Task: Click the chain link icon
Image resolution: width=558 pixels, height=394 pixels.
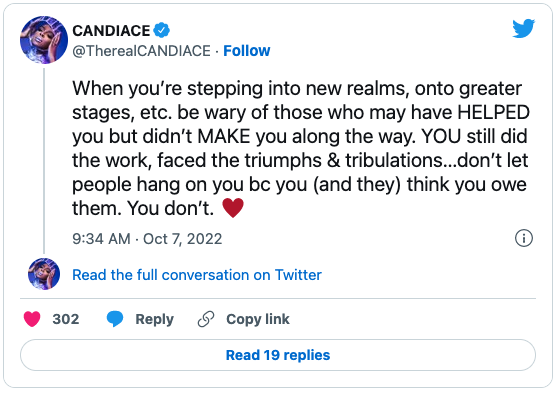Action: click(x=206, y=319)
